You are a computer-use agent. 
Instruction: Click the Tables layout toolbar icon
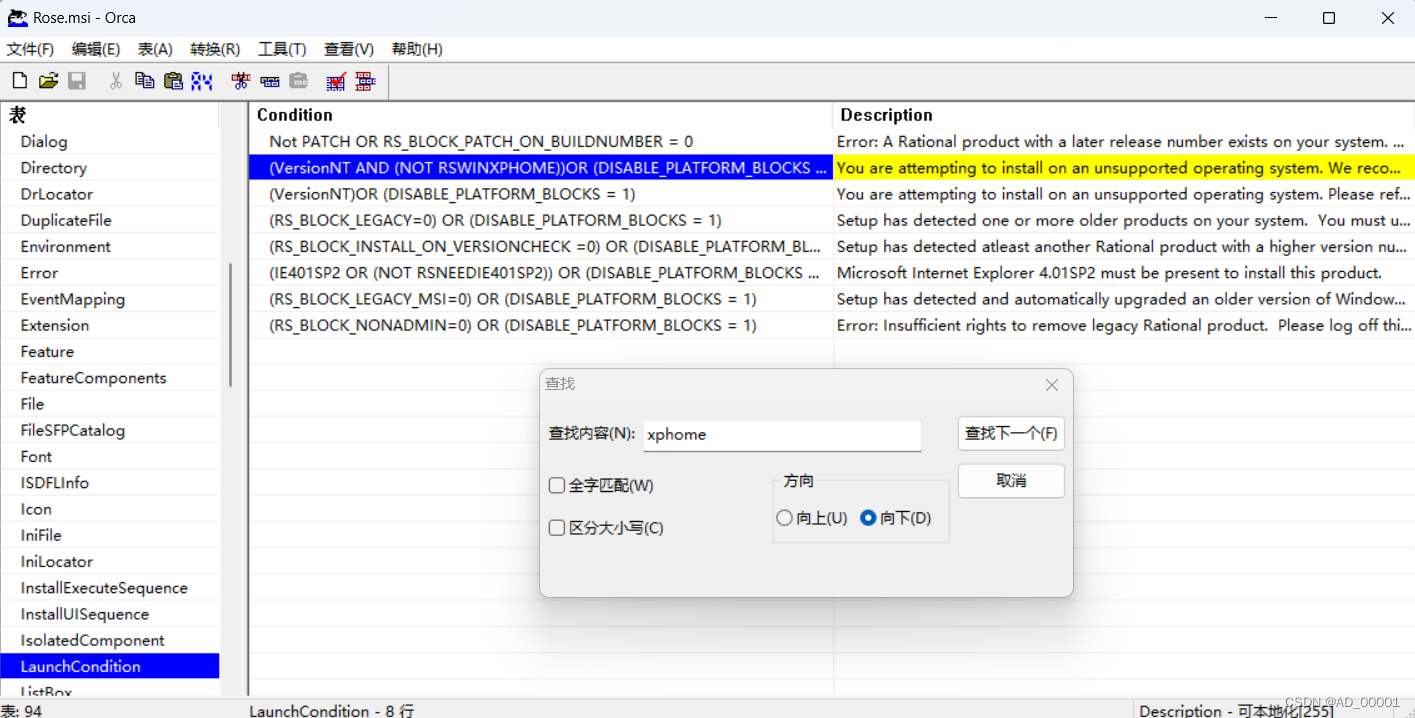(365, 81)
